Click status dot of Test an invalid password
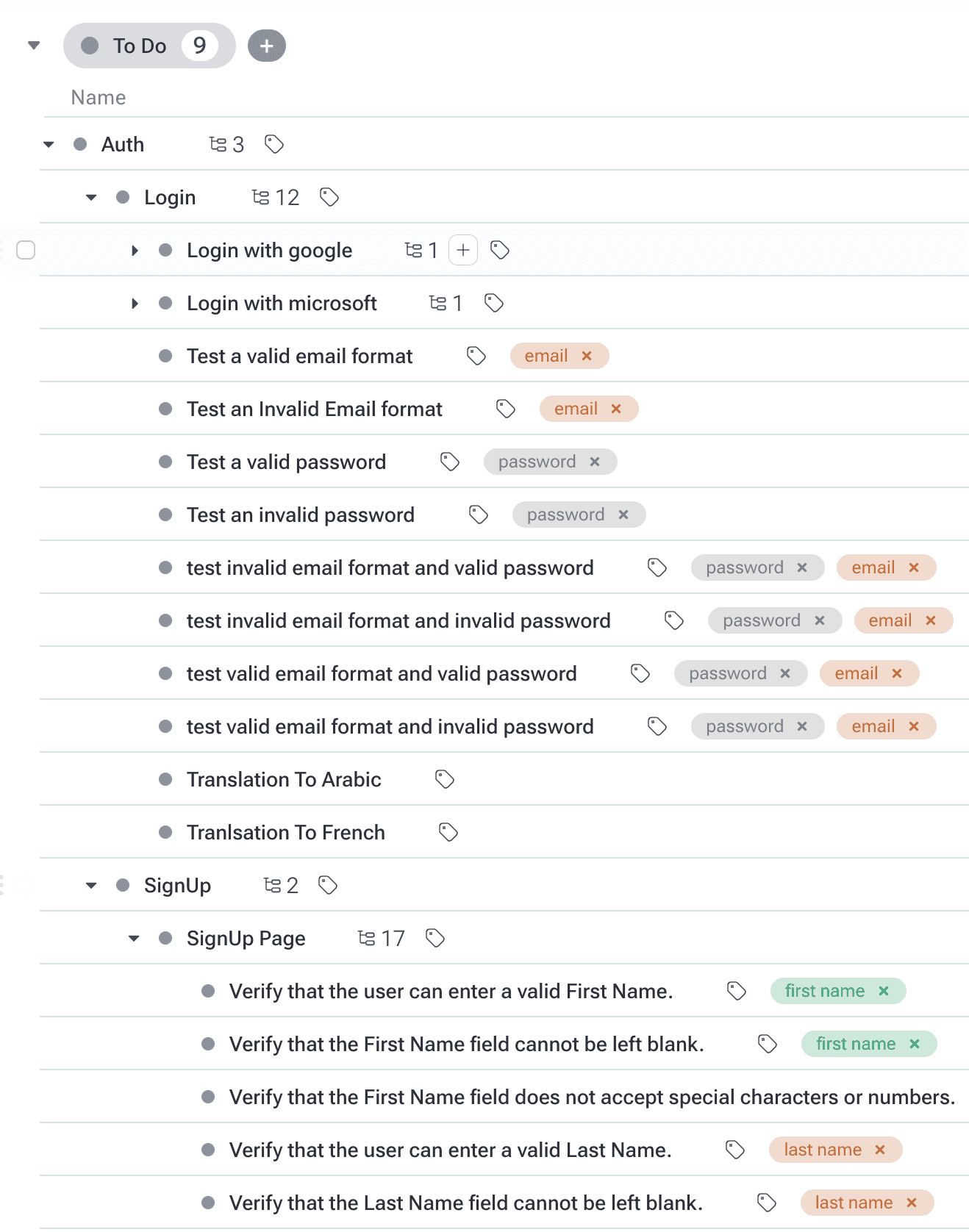The image size is (969, 1232). click(x=165, y=515)
